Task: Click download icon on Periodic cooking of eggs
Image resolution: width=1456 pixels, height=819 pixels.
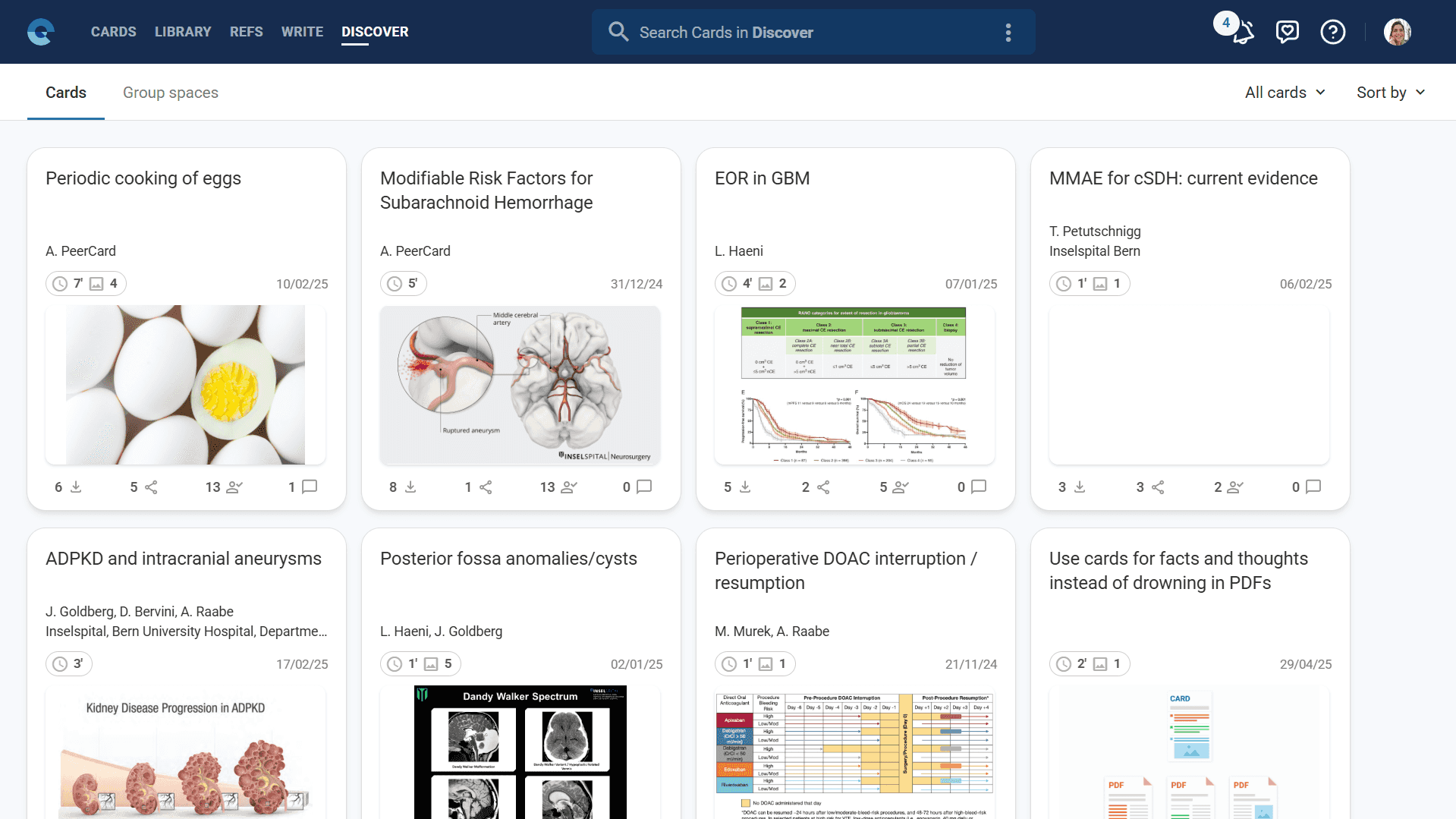Action: point(76,487)
